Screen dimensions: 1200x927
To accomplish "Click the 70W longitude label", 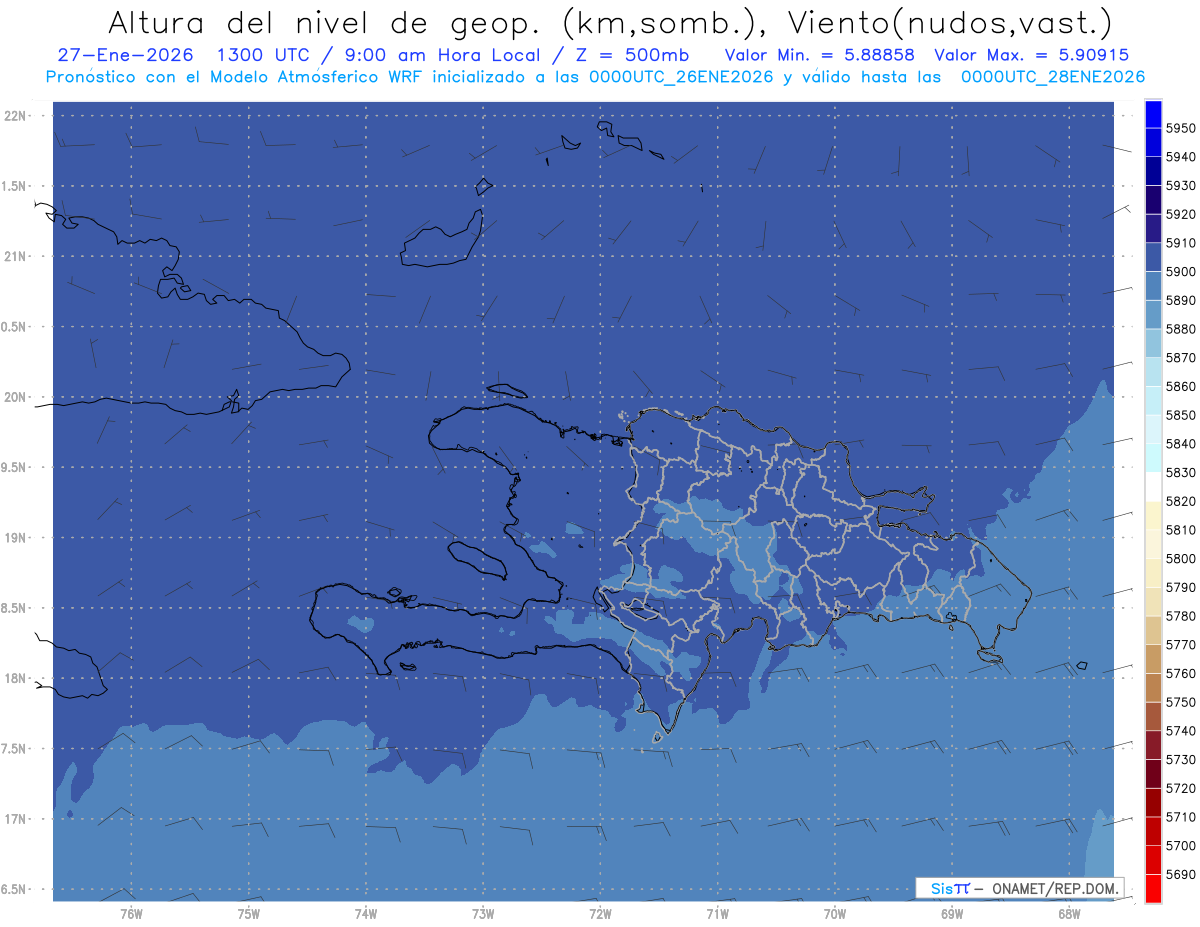I will click(x=835, y=913).
